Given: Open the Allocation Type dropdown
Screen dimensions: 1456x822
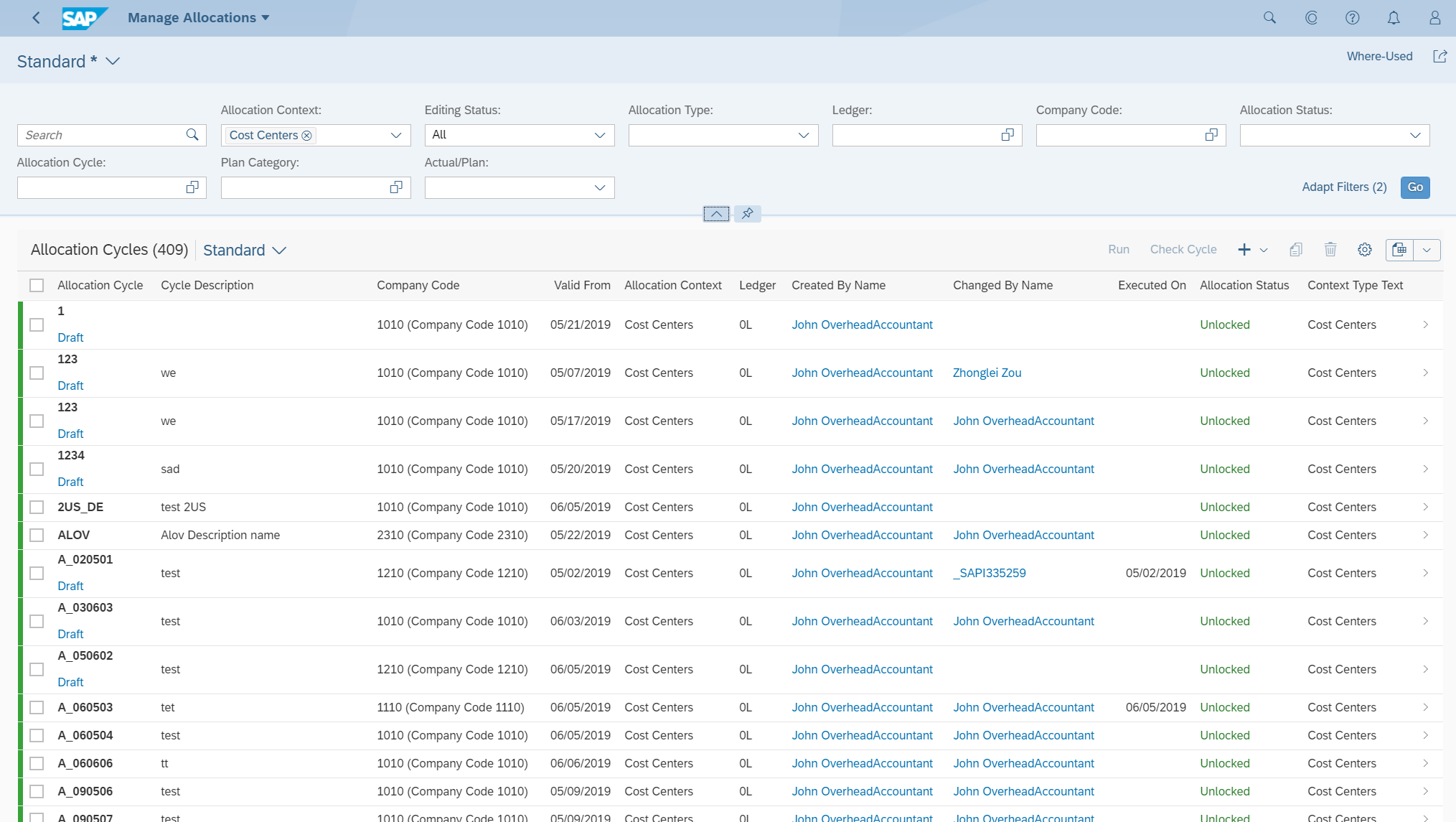Looking at the screenshot, I should [x=803, y=135].
